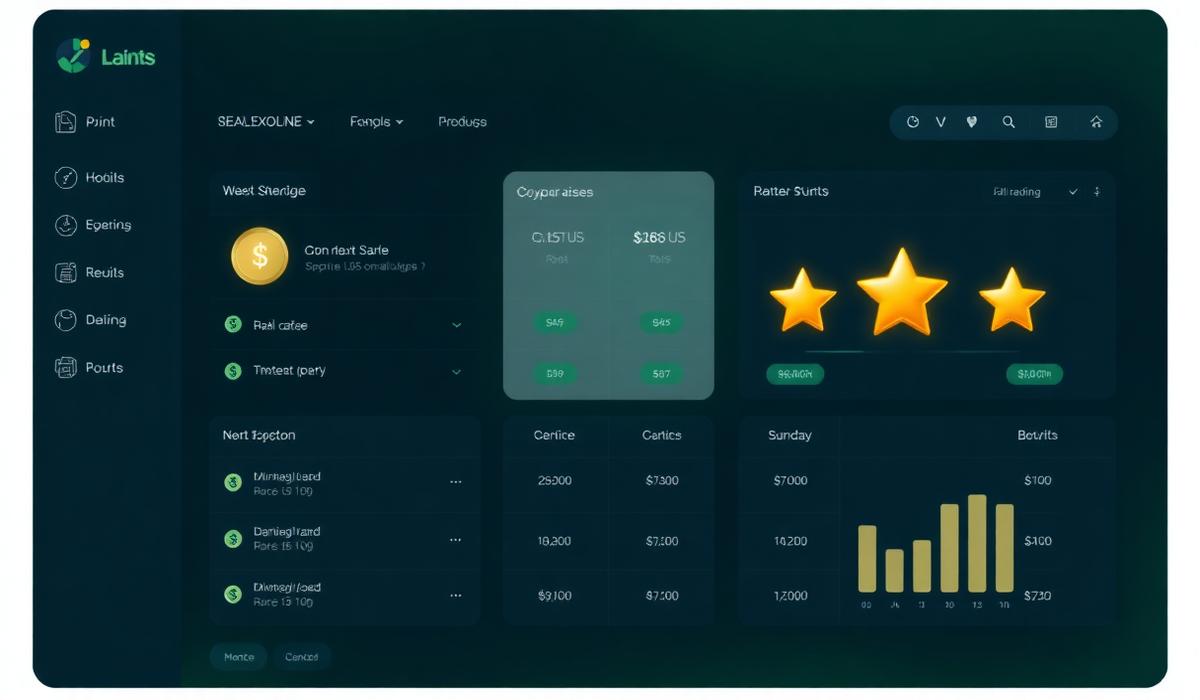This screenshot has width=1200, height=700.
Task: Click the tallest bar in the bar chart
Action: tap(977, 543)
